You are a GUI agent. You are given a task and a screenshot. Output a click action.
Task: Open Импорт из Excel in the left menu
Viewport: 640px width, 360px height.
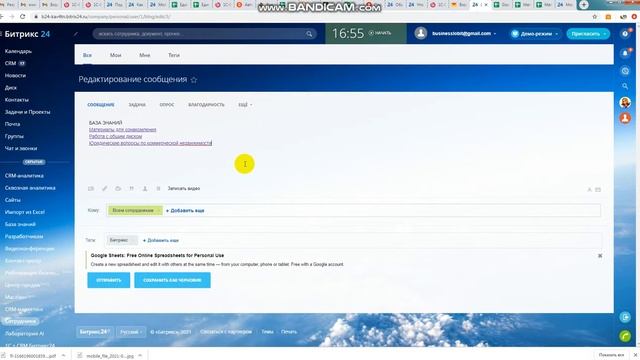[x=24, y=212]
